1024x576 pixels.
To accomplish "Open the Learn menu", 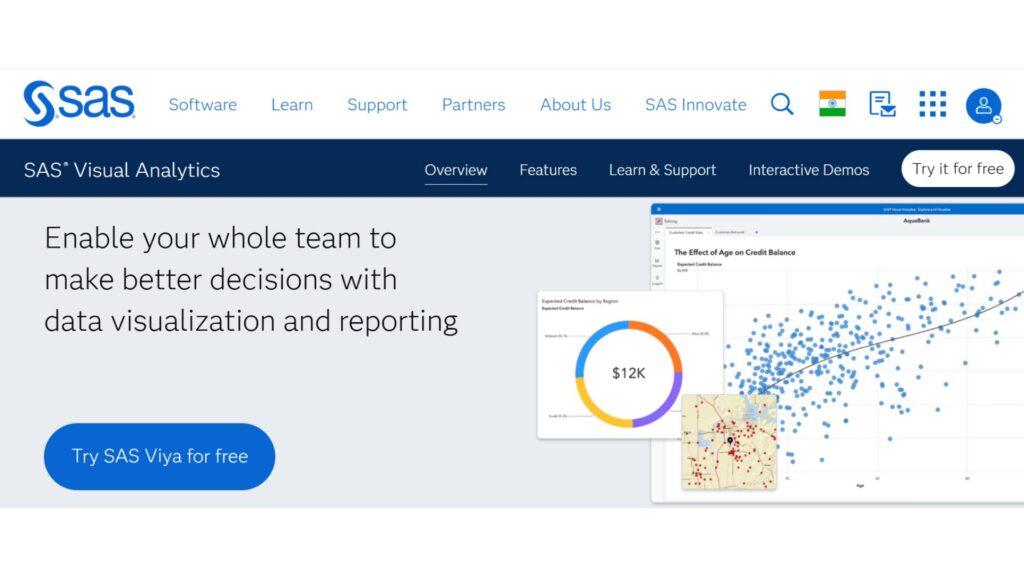I will 292,104.
